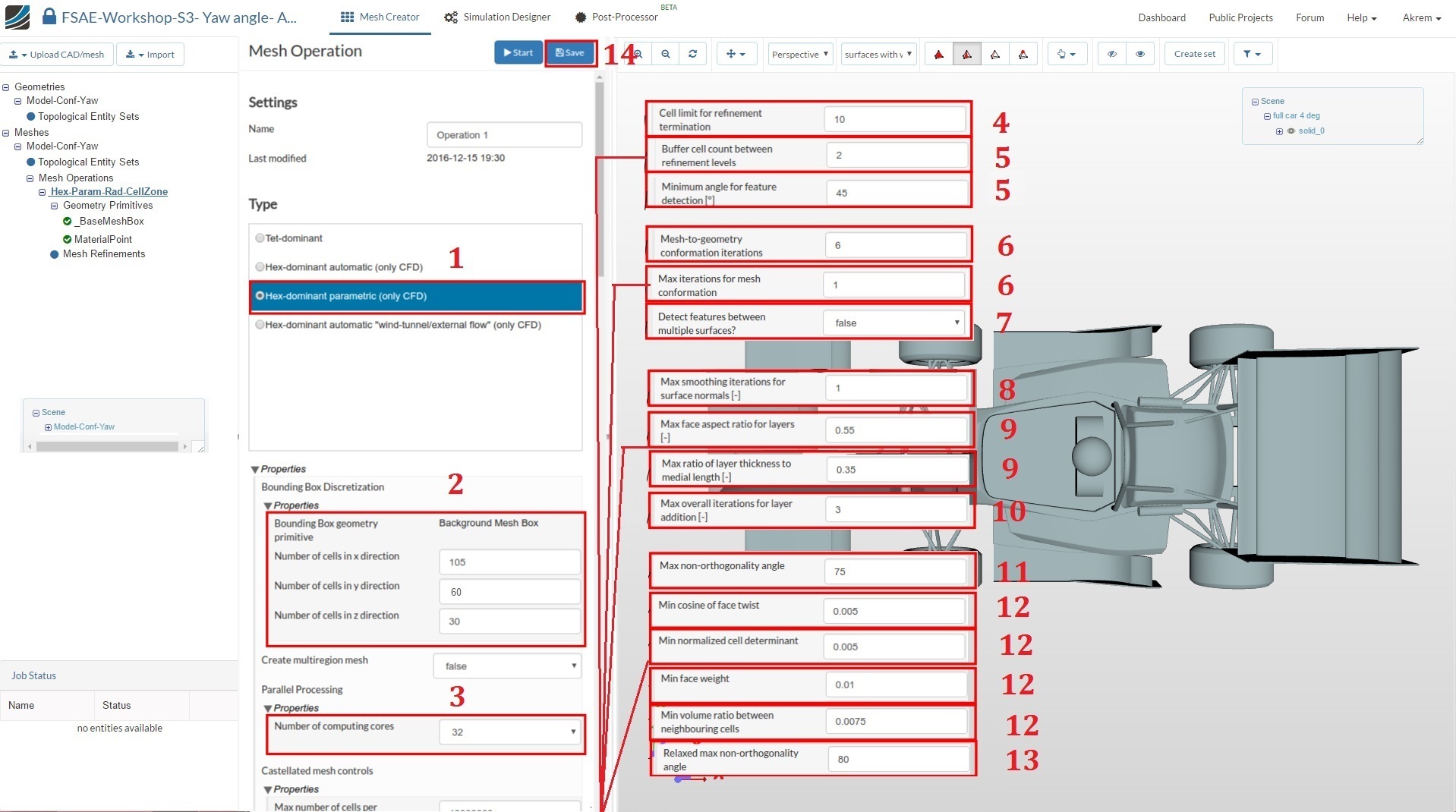This screenshot has height=812, width=1456.
Task: Select Hex-dominant automatic wind-tunnel/external flow option
Action: point(260,325)
